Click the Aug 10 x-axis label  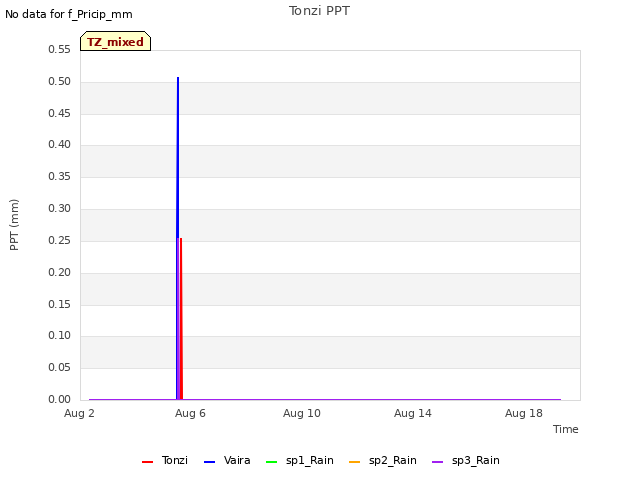[x=302, y=413]
